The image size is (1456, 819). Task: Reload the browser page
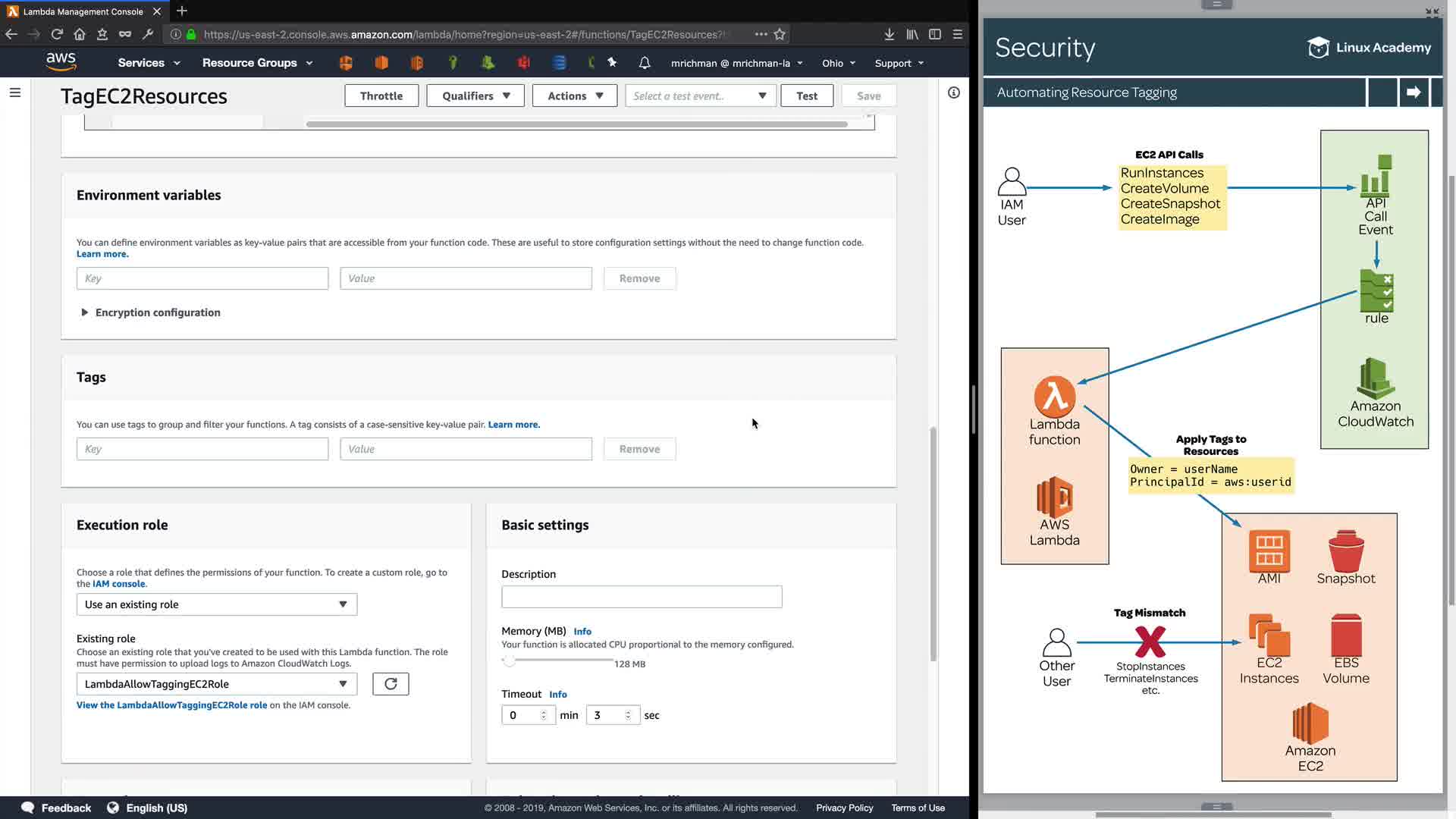[x=57, y=34]
